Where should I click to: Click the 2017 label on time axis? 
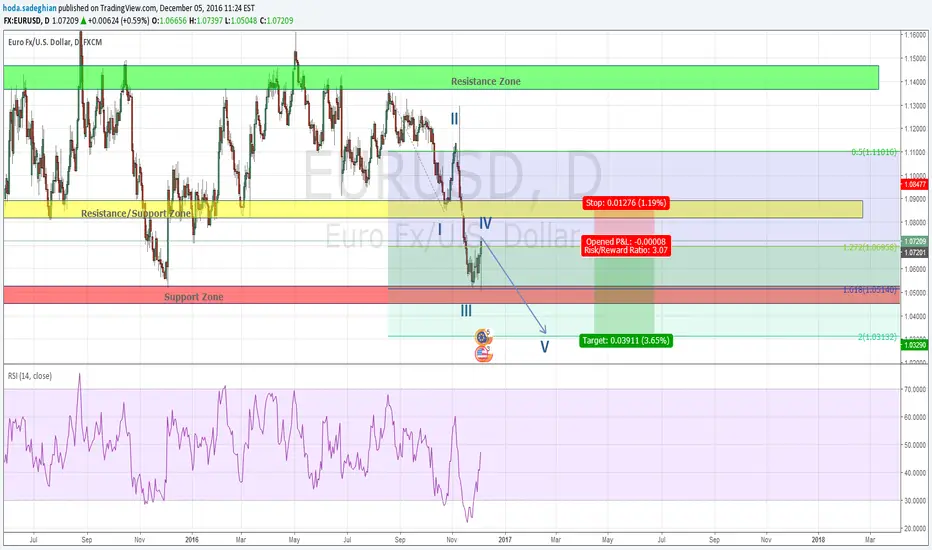(x=505, y=540)
